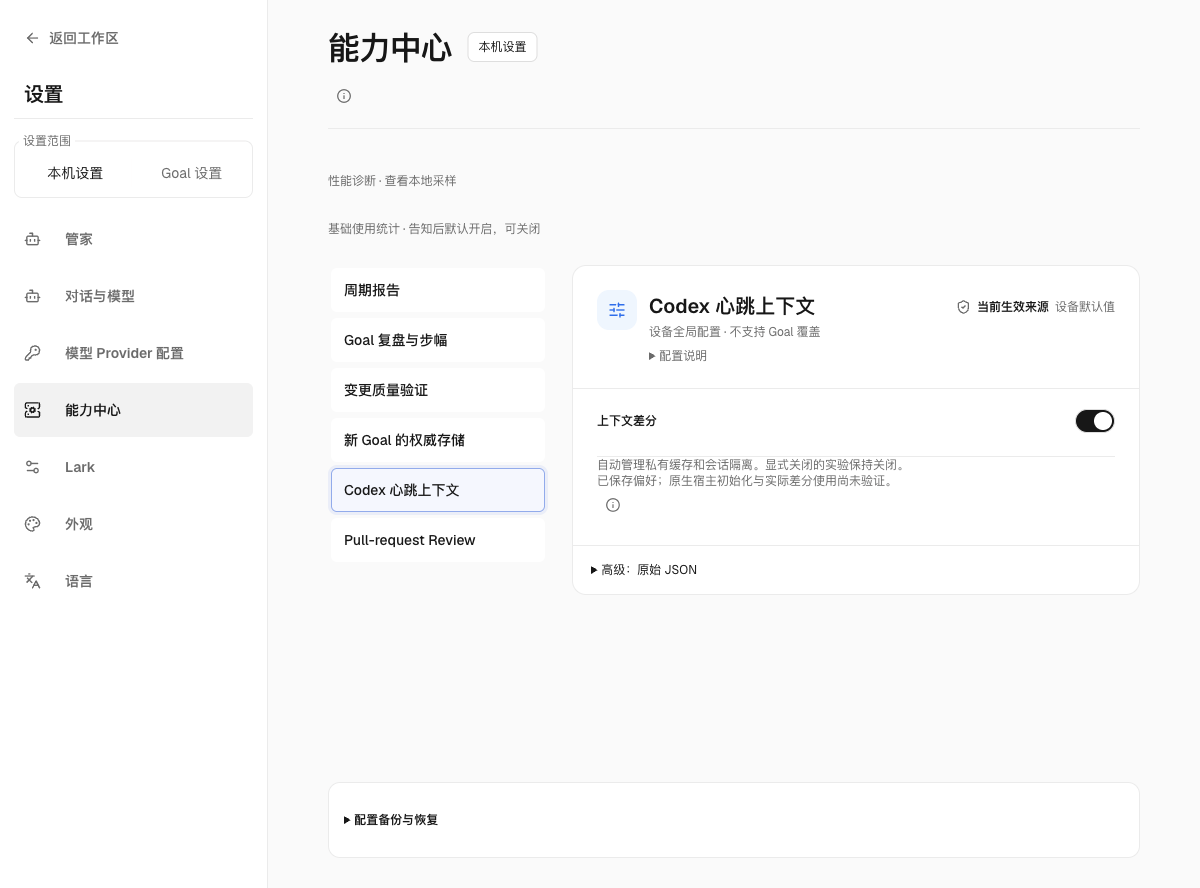The image size is (1200, 888).
Task: Click the sliders icon beside Lark
Action: 33,467
